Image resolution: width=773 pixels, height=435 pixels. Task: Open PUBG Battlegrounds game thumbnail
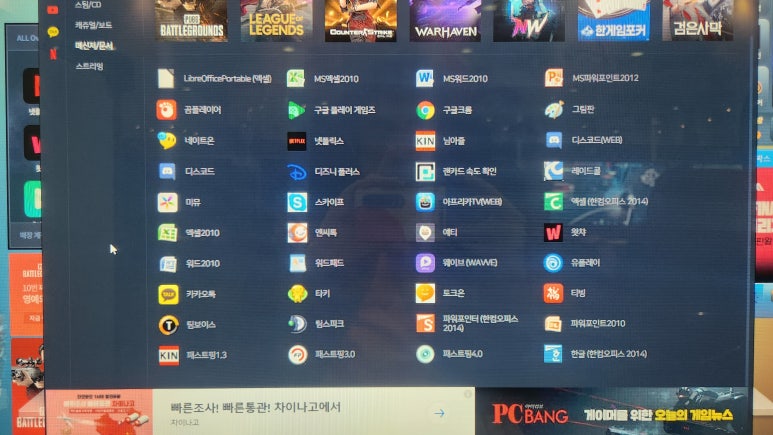[191, 20]
